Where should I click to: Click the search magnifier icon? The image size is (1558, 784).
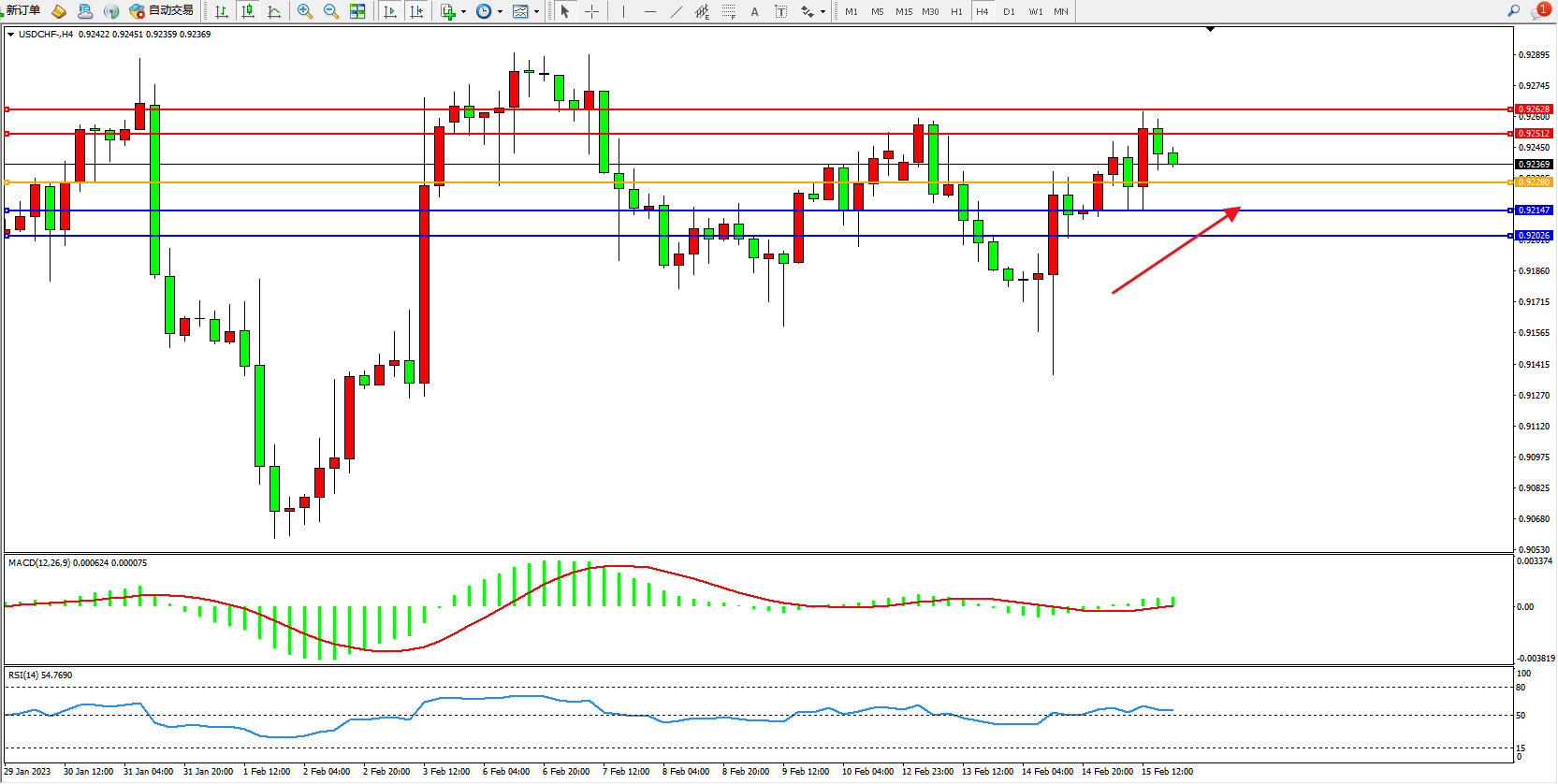click(x=1513, y=10)
